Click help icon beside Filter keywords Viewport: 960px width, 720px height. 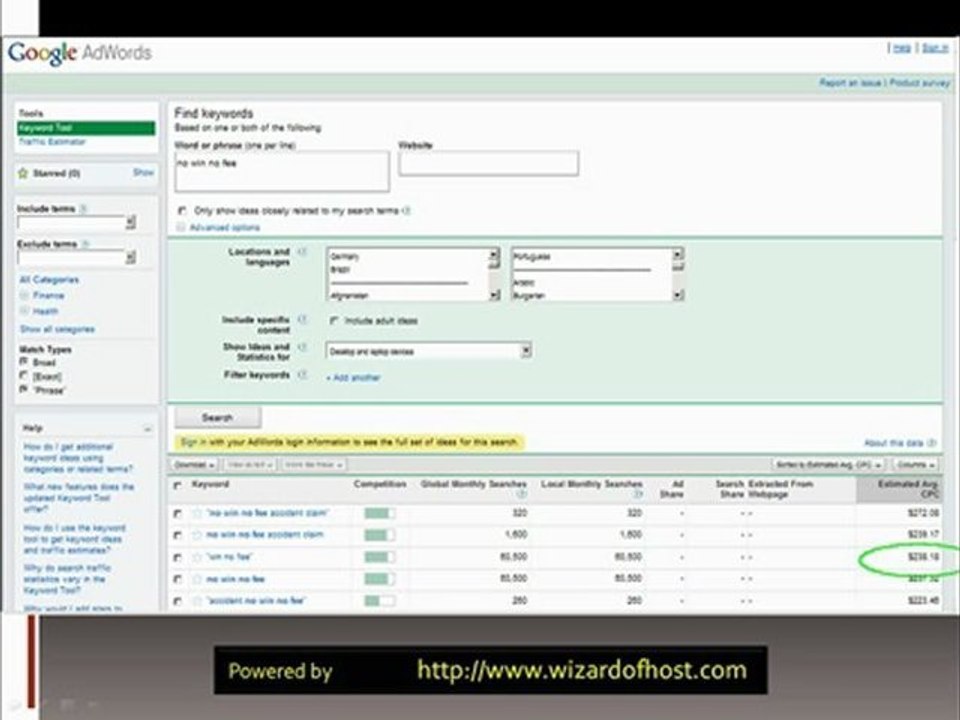pyautogui.click(x=301, y=374)
